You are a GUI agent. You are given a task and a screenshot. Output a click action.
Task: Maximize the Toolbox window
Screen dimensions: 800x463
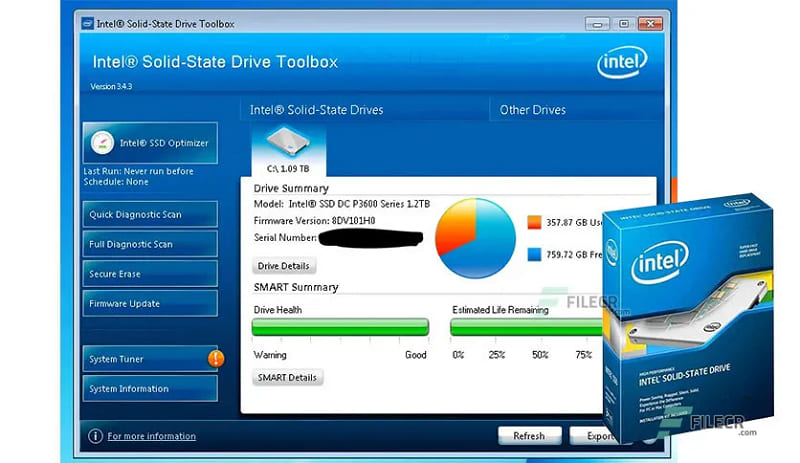pyautogui.click(x=623, y=23)
